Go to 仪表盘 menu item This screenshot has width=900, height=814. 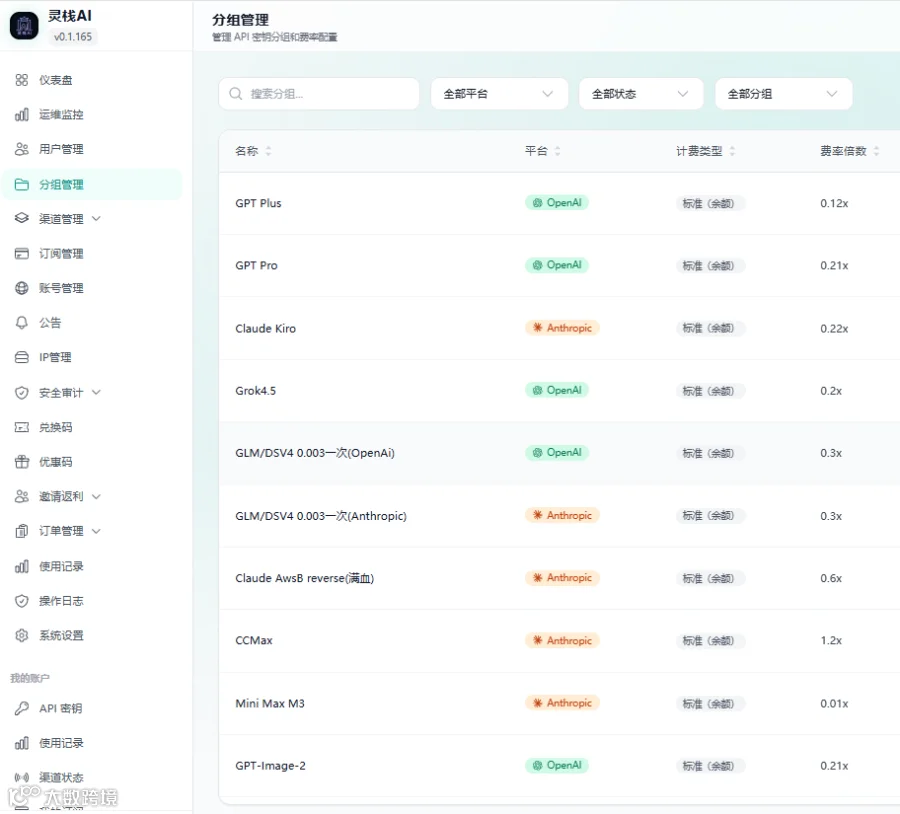tap(92, 80)
